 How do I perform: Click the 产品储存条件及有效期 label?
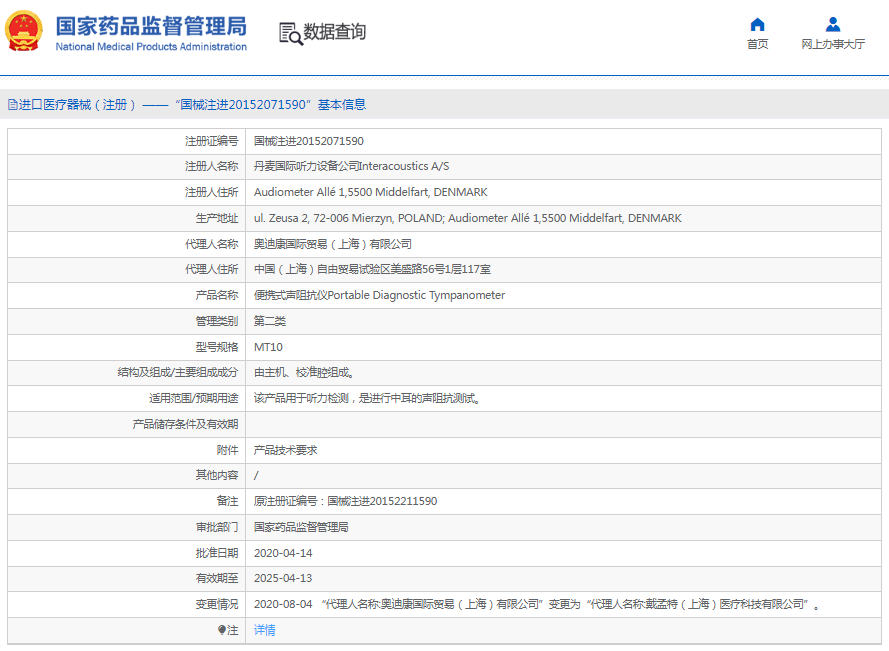(x=185, y=424)
